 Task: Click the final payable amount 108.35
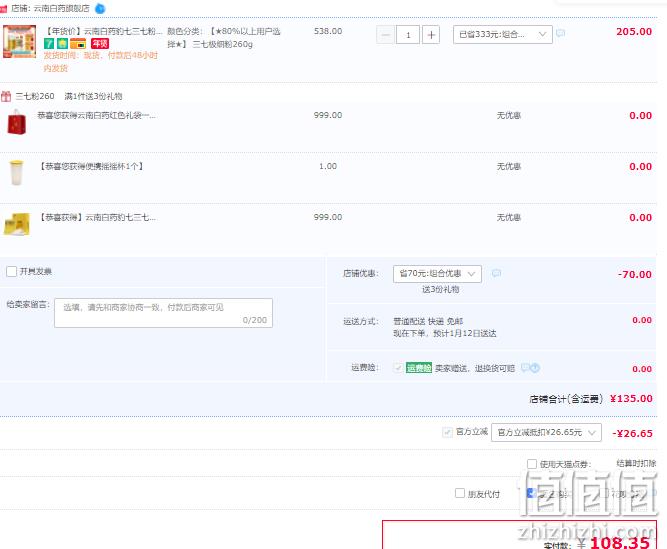tap(620, 542)
